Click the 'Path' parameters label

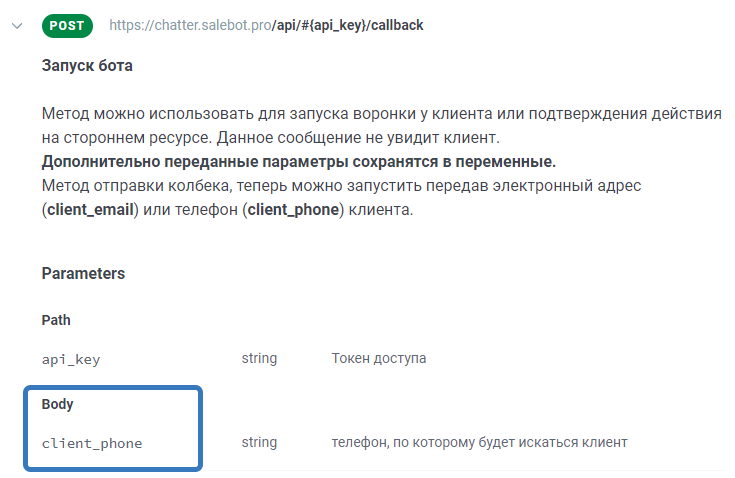point(56,320)
